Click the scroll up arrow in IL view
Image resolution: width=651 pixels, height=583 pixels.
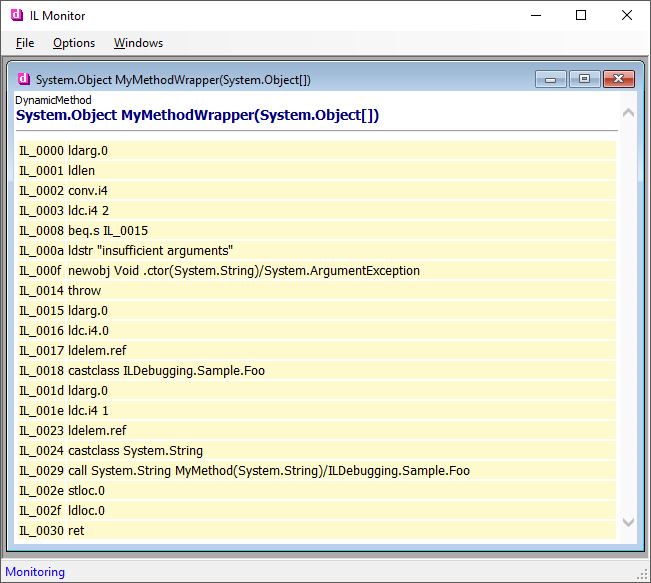tap(629, 113)
